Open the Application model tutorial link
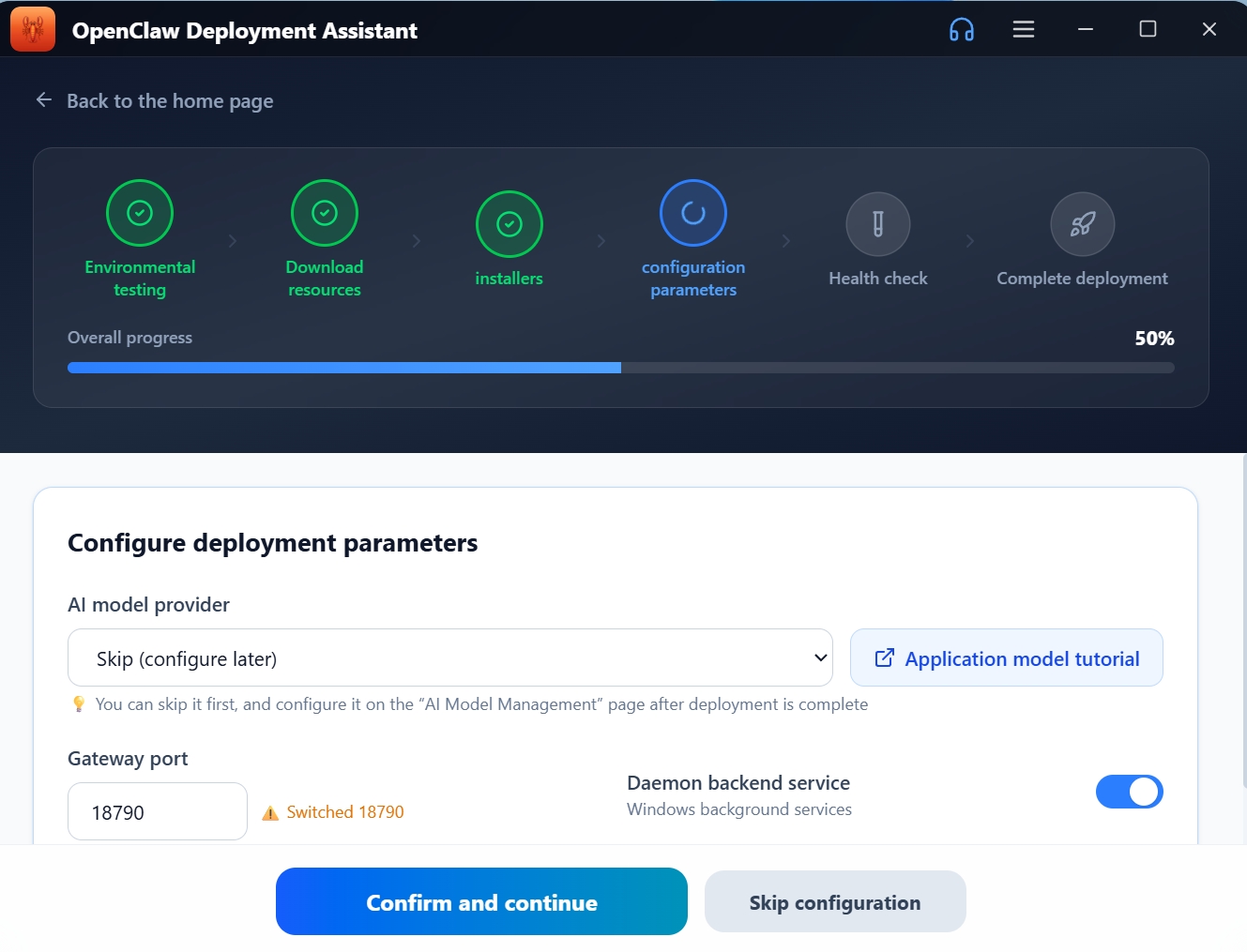This screenshot has width=1247, height=952. tap(1006, 657)
